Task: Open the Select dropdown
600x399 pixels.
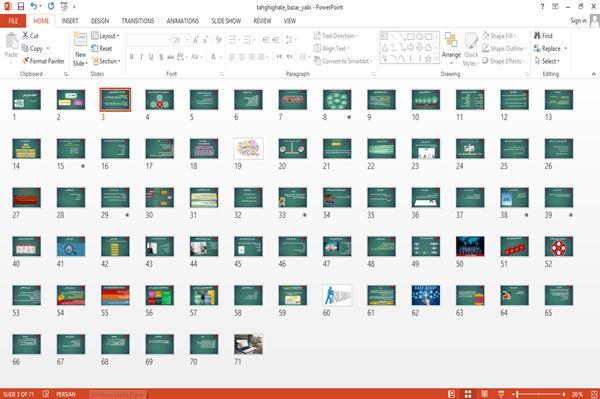Action: click(547, 61)
